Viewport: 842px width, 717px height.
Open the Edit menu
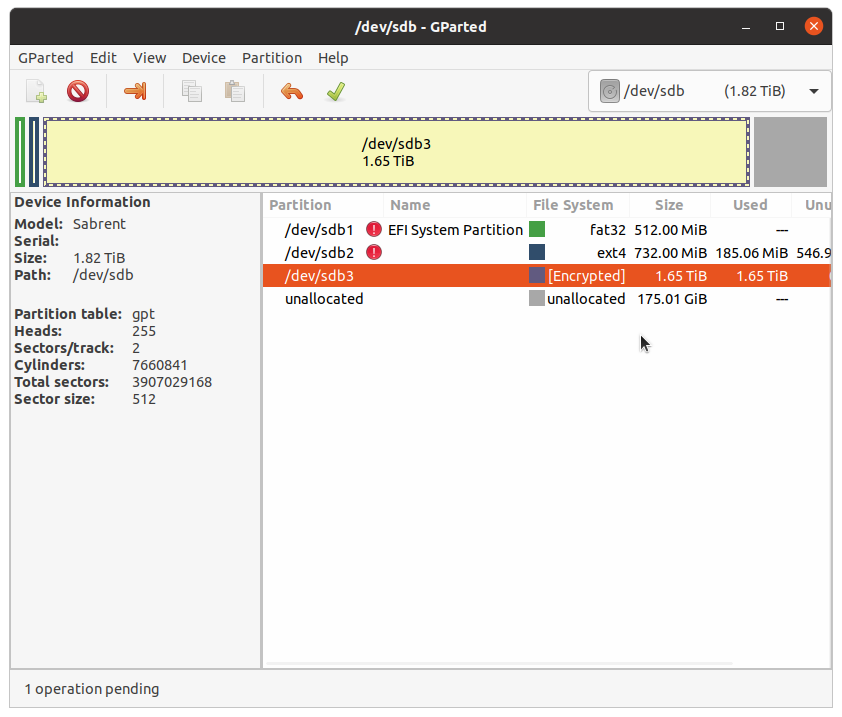103,58
